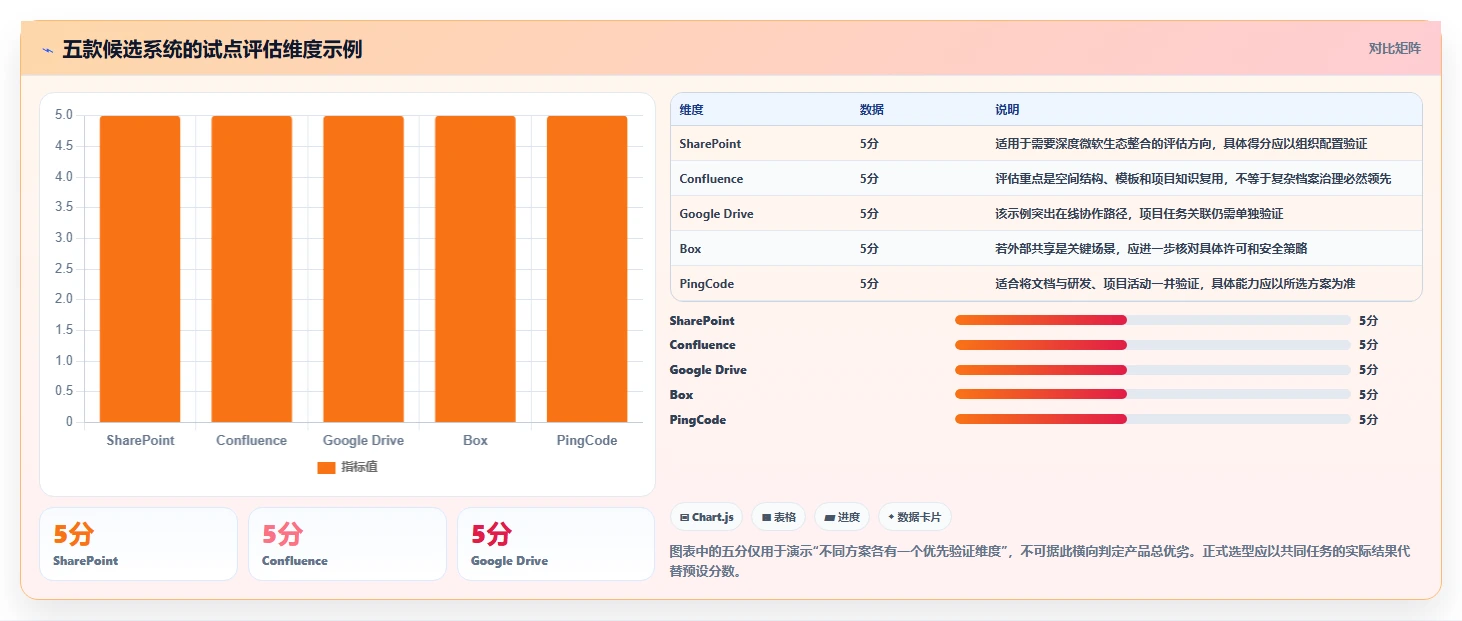Click the Google Drive progress bar
The image size is (1462, 621).
(1153, 370)
